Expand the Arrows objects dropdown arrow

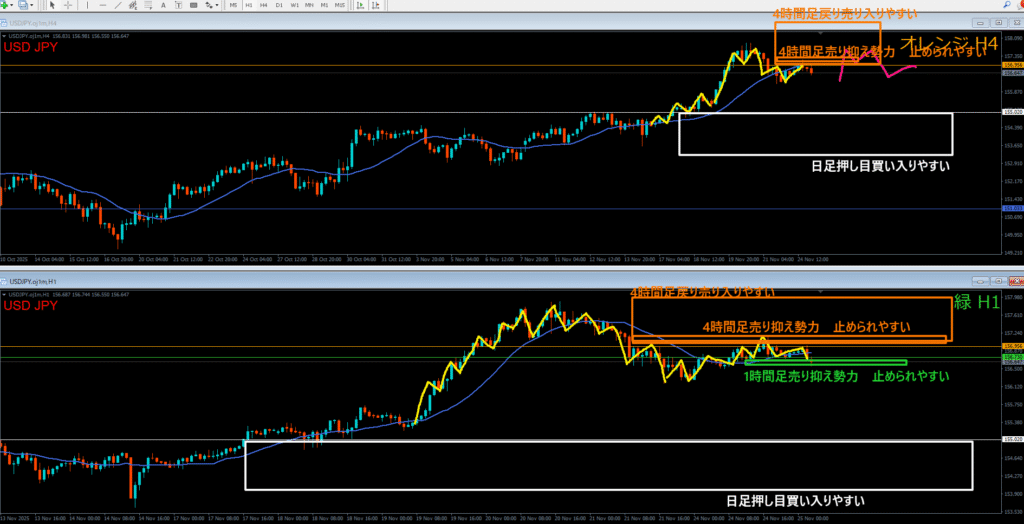(217, 5)
